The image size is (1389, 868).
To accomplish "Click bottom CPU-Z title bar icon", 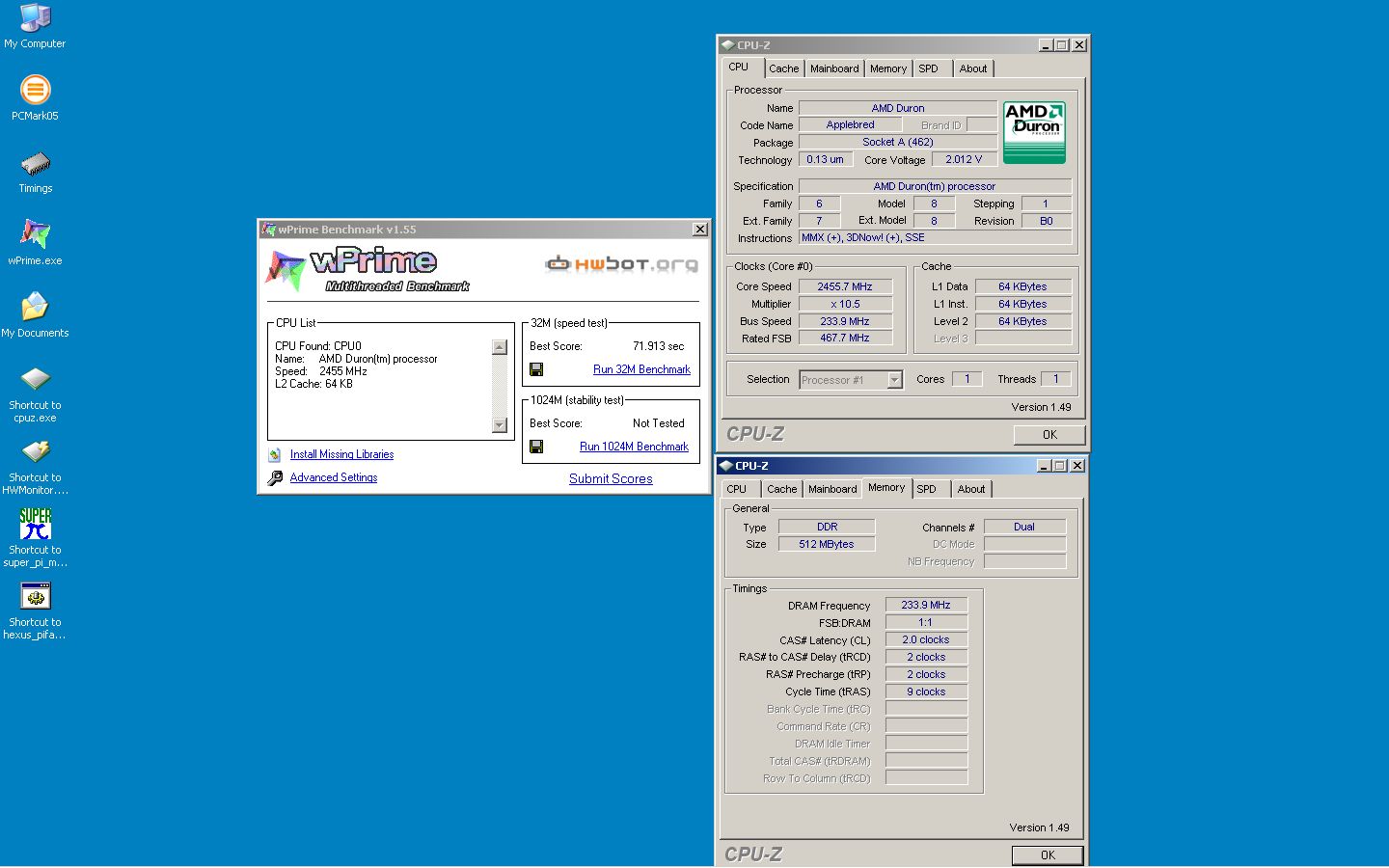I will [x=725, y=466].
